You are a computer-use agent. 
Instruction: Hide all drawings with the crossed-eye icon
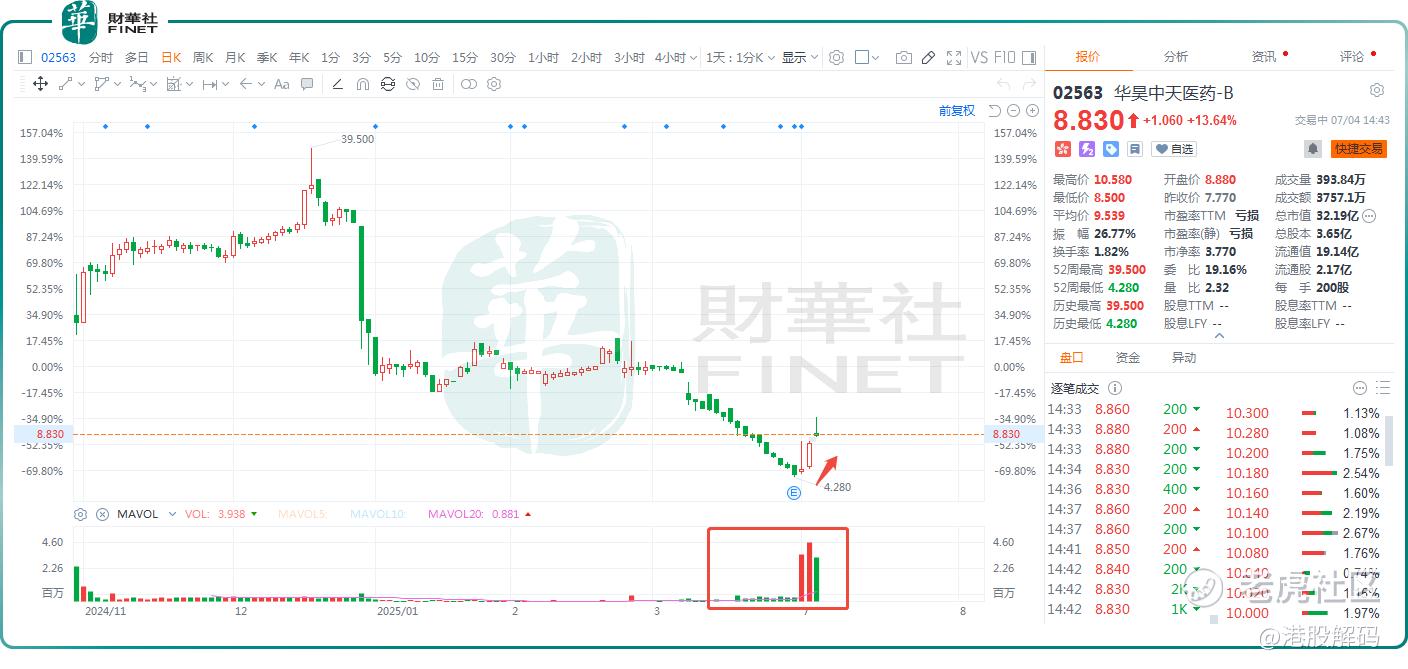pos(412,84)
